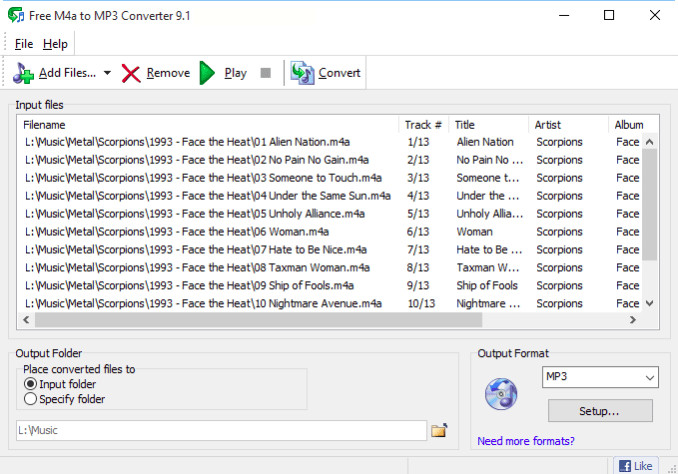This screenshot has height=474, width=678.
Task: Click the output folder path field
Action: click(221, 430)
